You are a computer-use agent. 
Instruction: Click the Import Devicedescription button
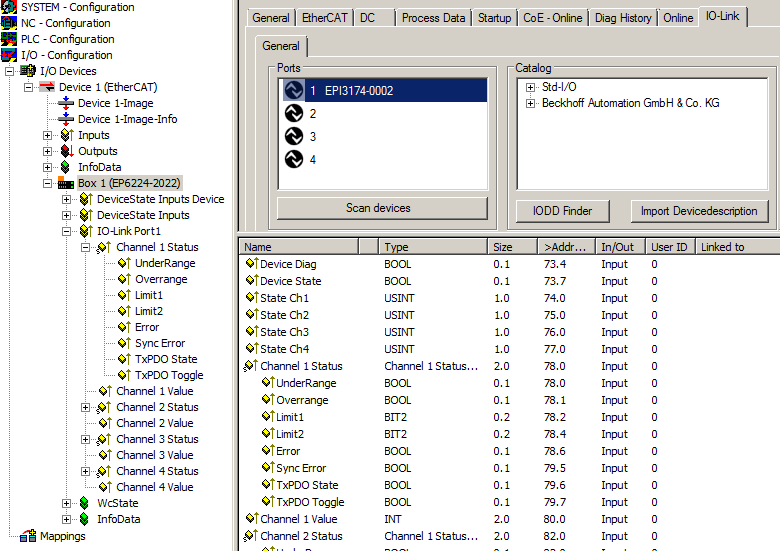click(x=699, y=211)
